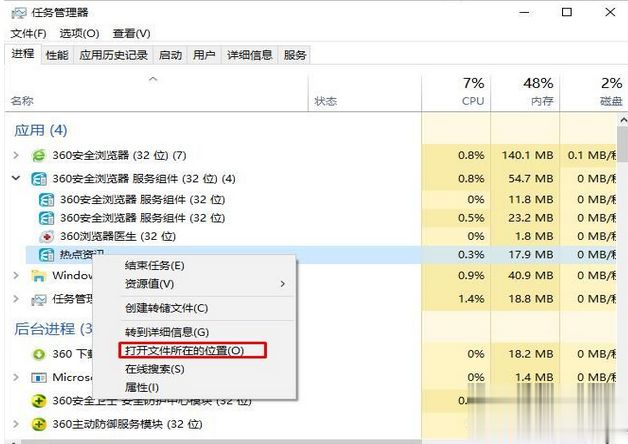Close the Task Manager window
Screen dimensions: 628x444
[x=610, y=12]
